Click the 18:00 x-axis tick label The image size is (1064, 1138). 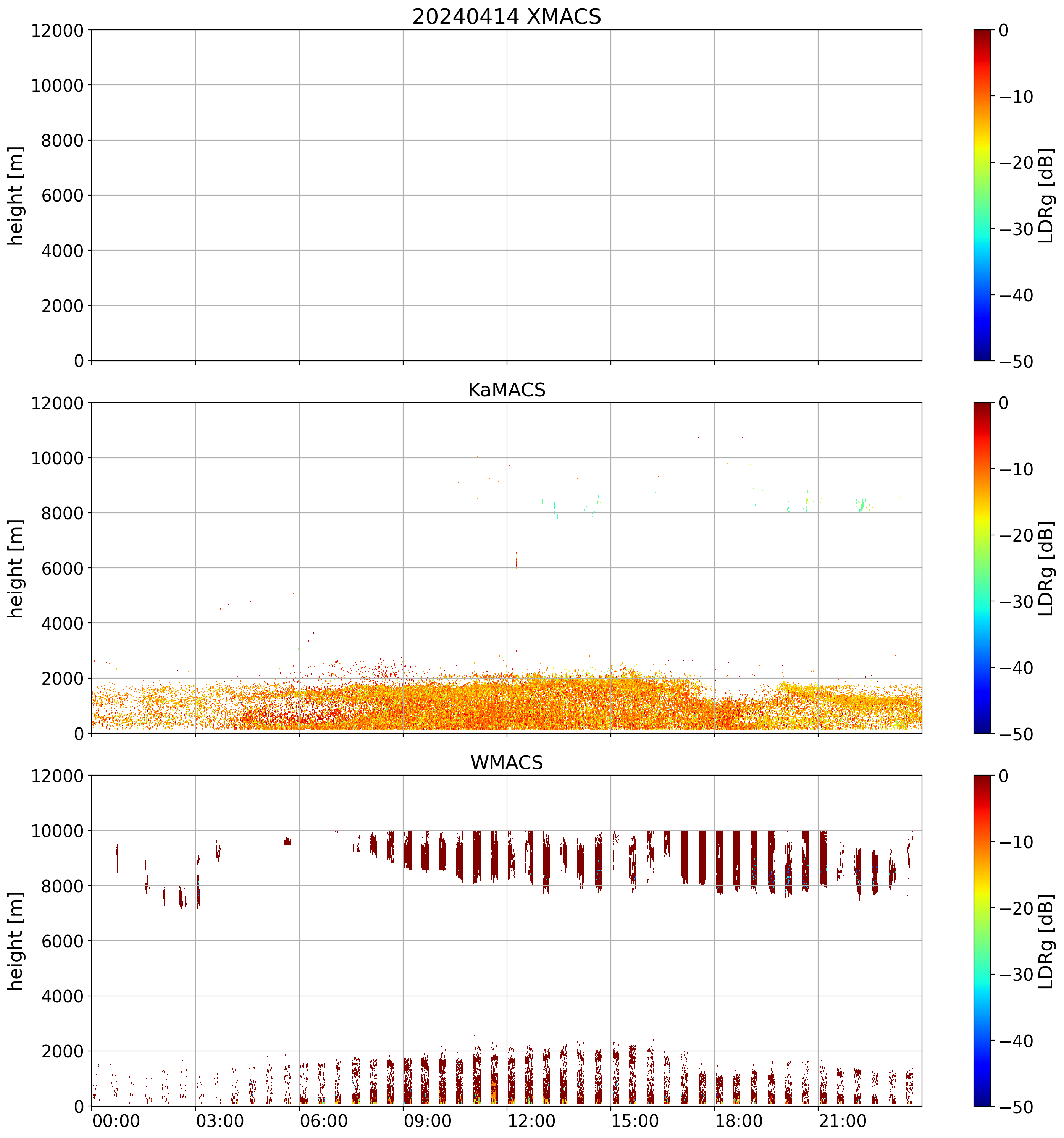[x=739, y=1120]
